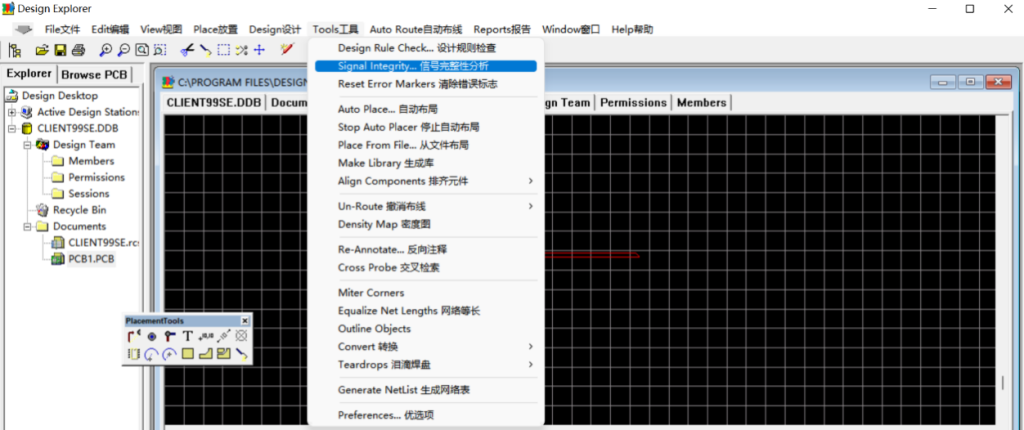Select the place pad tool
This screenshot has width=1024, height=430.
(151, 337)
